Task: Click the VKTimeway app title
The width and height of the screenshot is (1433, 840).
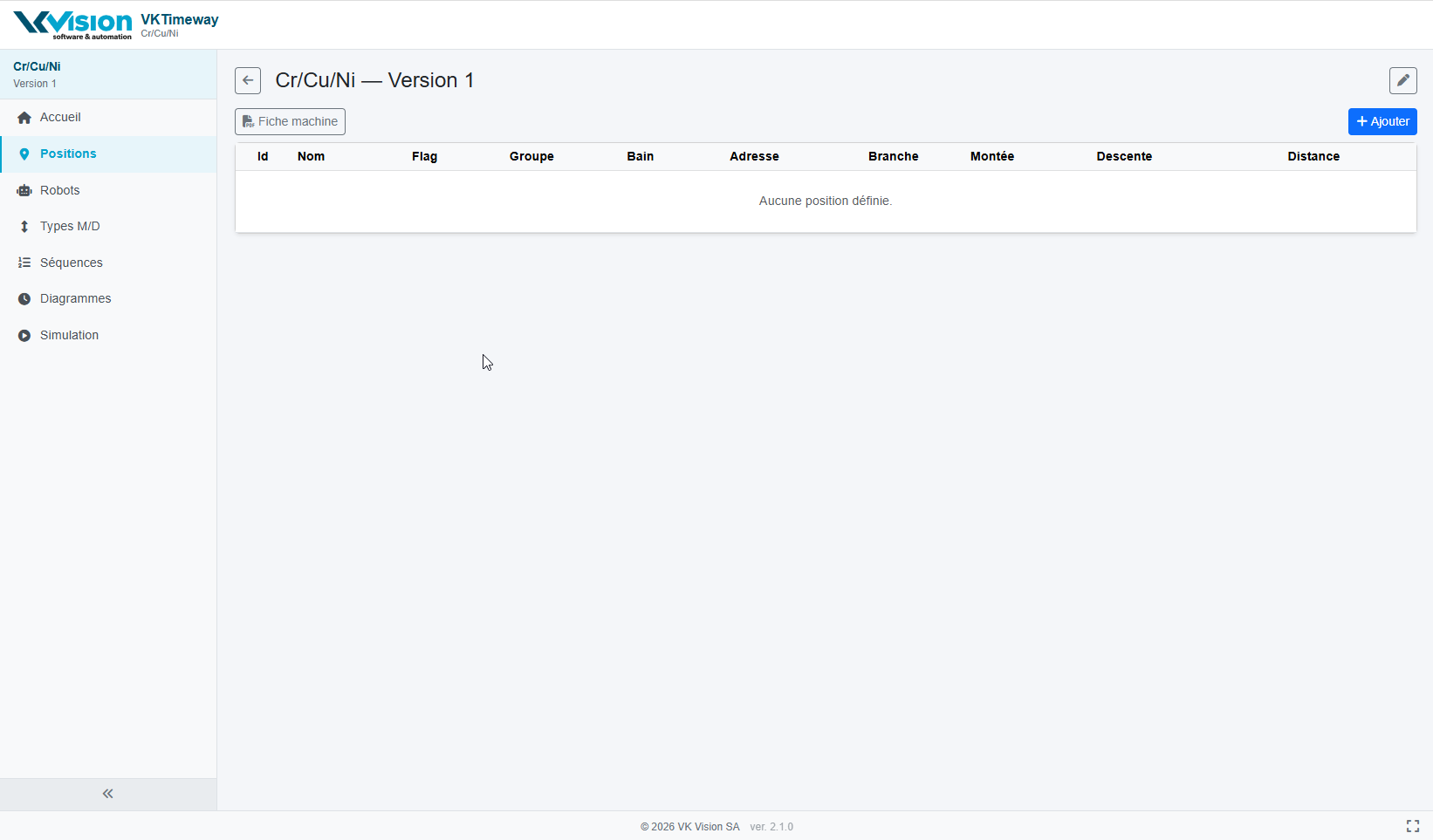Action: click(180, 20)
